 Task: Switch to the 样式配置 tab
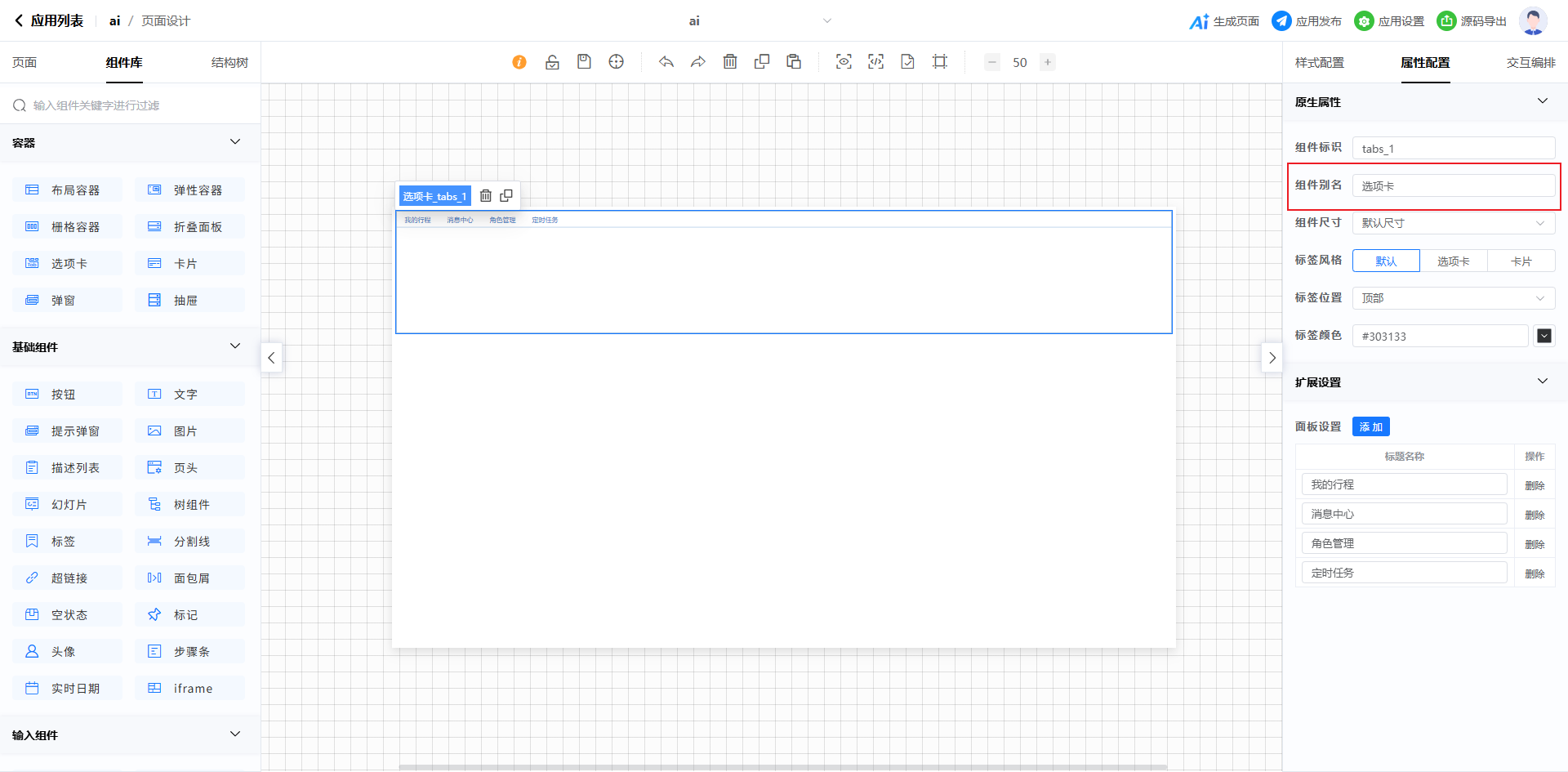click(x=1319, y=63)
